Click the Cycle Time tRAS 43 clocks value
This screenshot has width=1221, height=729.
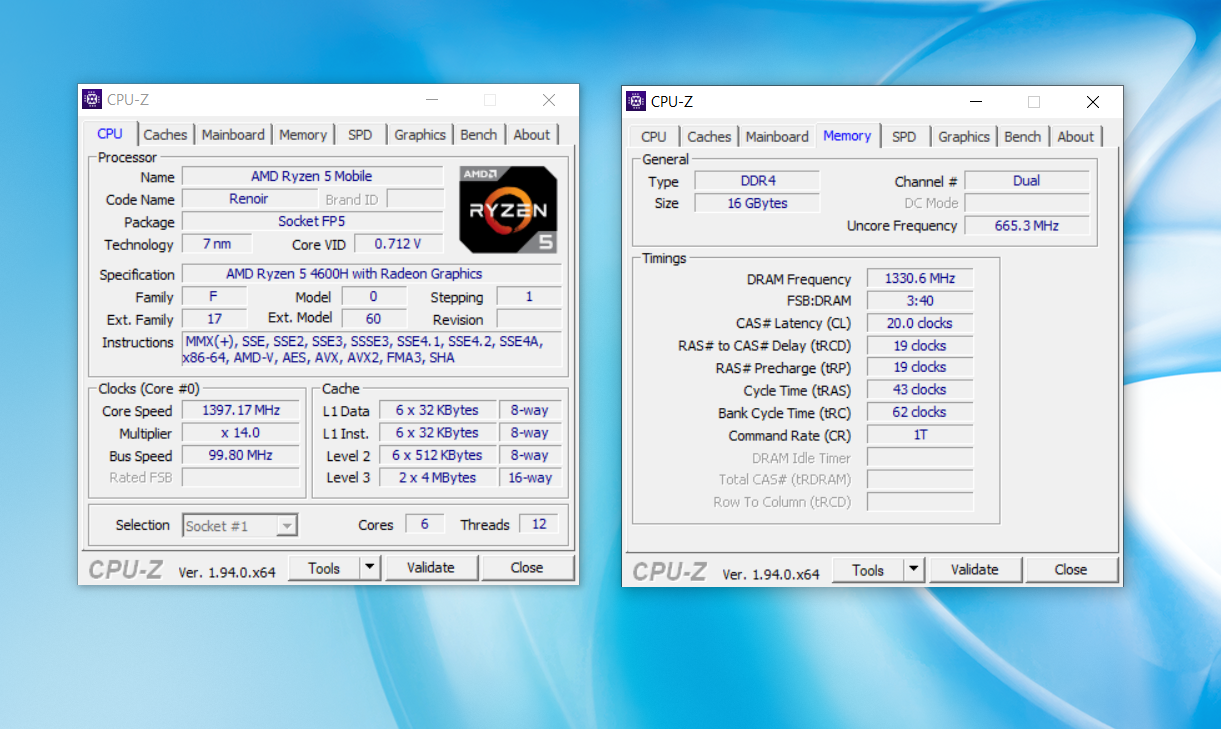click(x=920, y=390)
